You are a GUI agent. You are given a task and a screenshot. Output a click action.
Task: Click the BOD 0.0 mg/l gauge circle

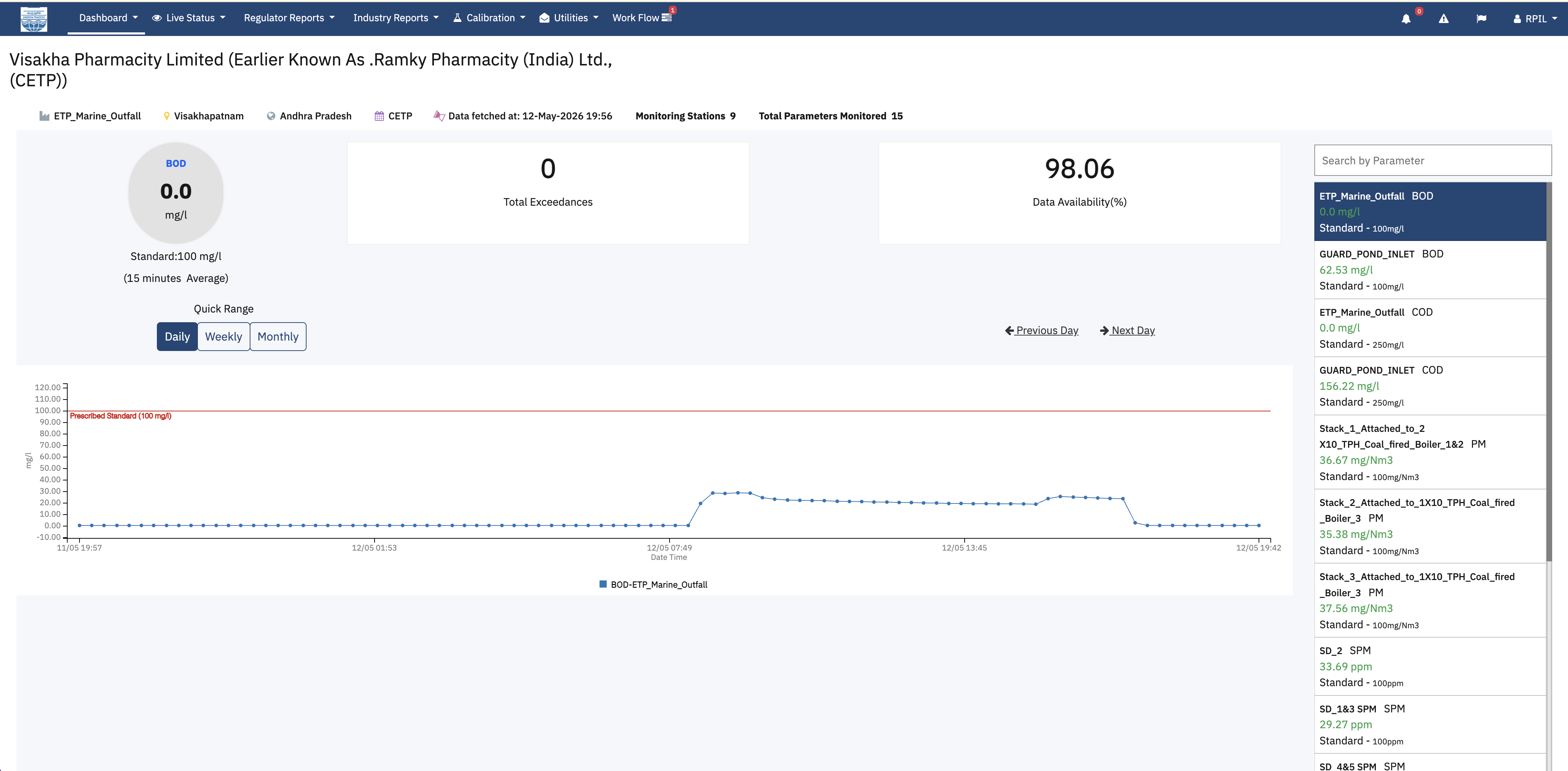pos(176,193)
